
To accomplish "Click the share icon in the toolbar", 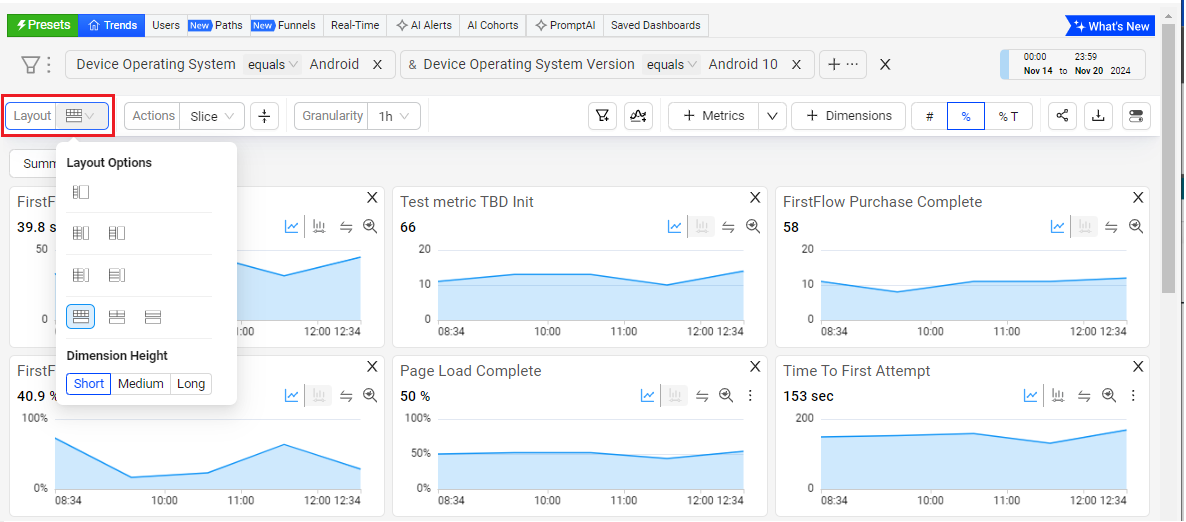I will [1062, 116].
